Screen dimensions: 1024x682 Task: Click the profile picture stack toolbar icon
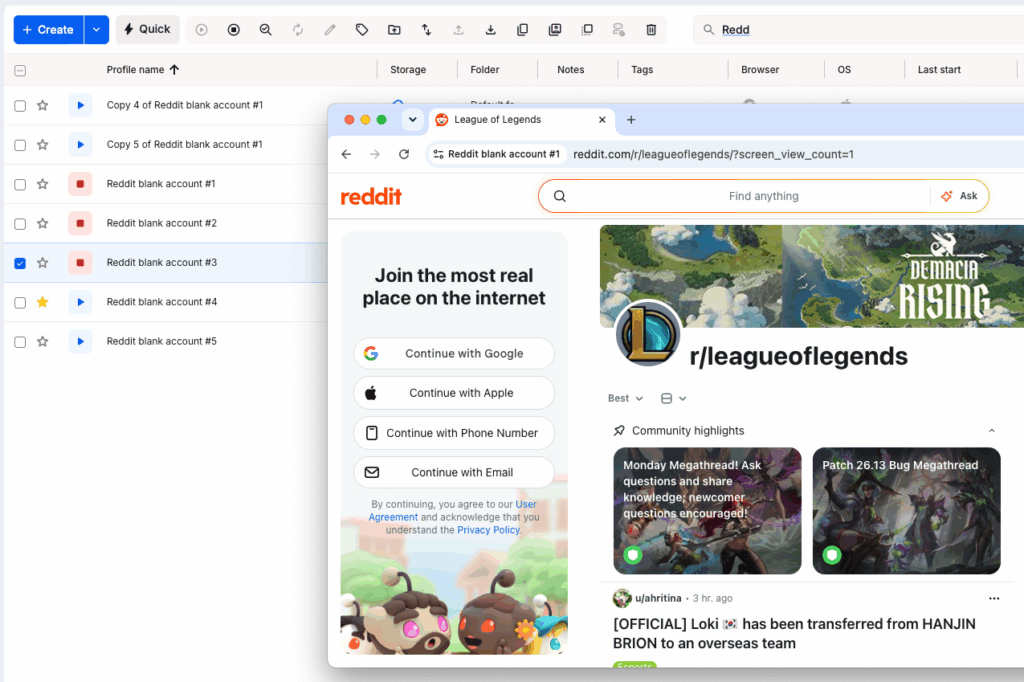554,29
